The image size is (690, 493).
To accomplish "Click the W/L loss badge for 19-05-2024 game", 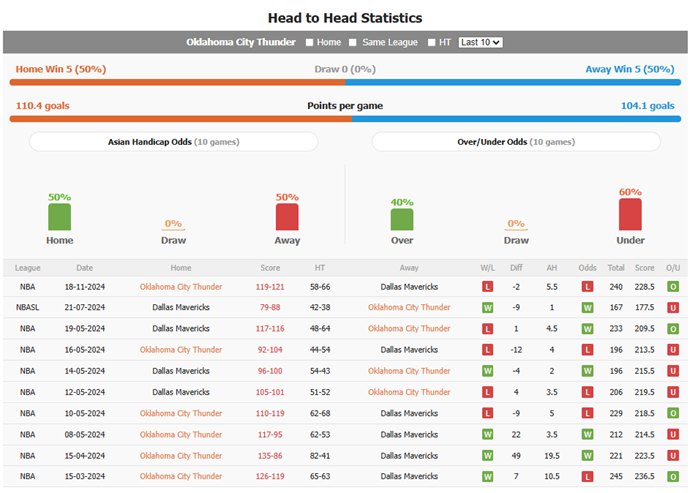I will click(487, 329).
